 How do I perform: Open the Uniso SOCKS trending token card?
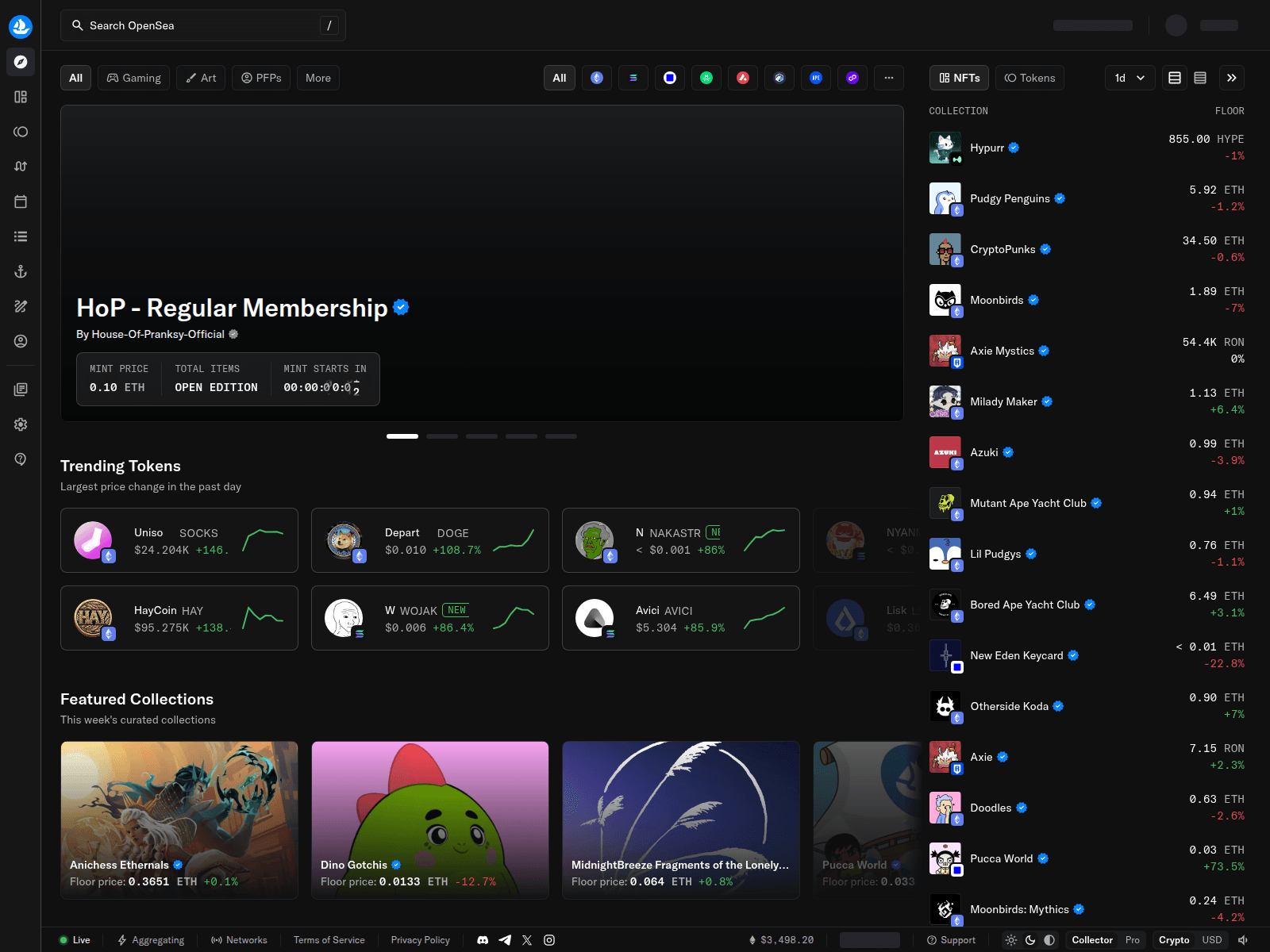tap(179, 540)
